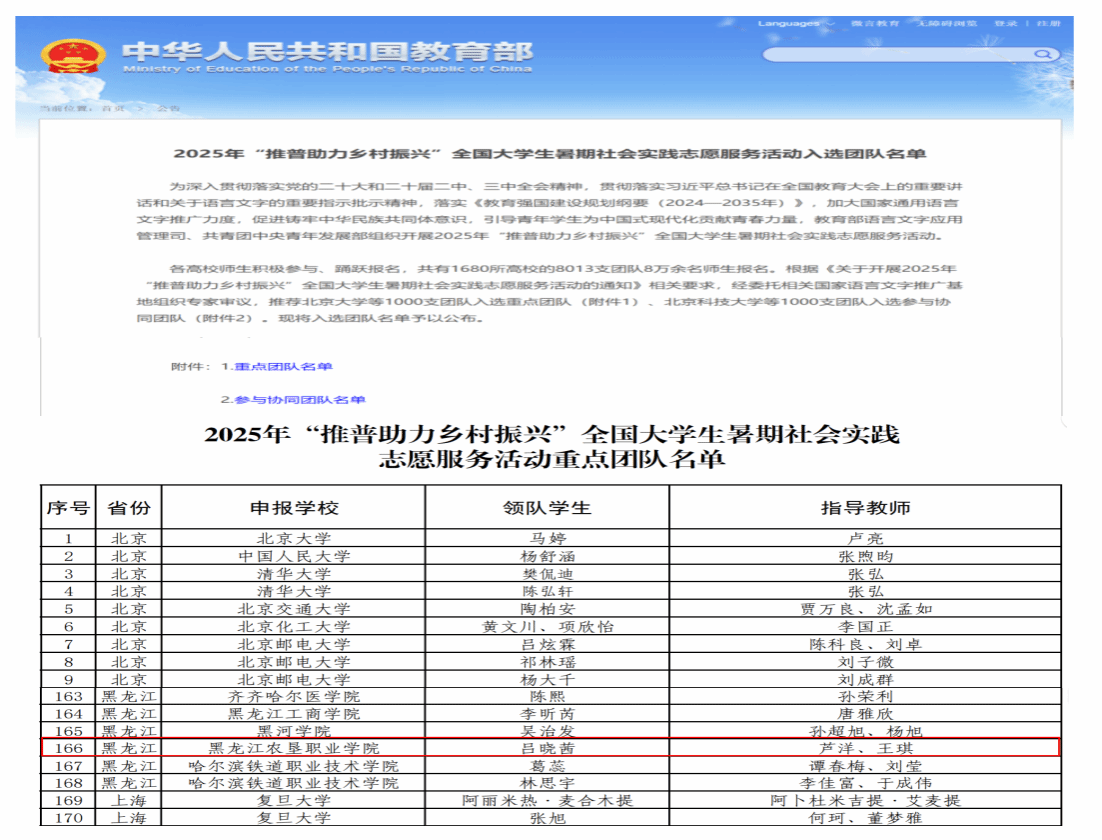Screen dimensions: 1102x840
Task: Click the 序号 column header
Action: tap(68, 508)
